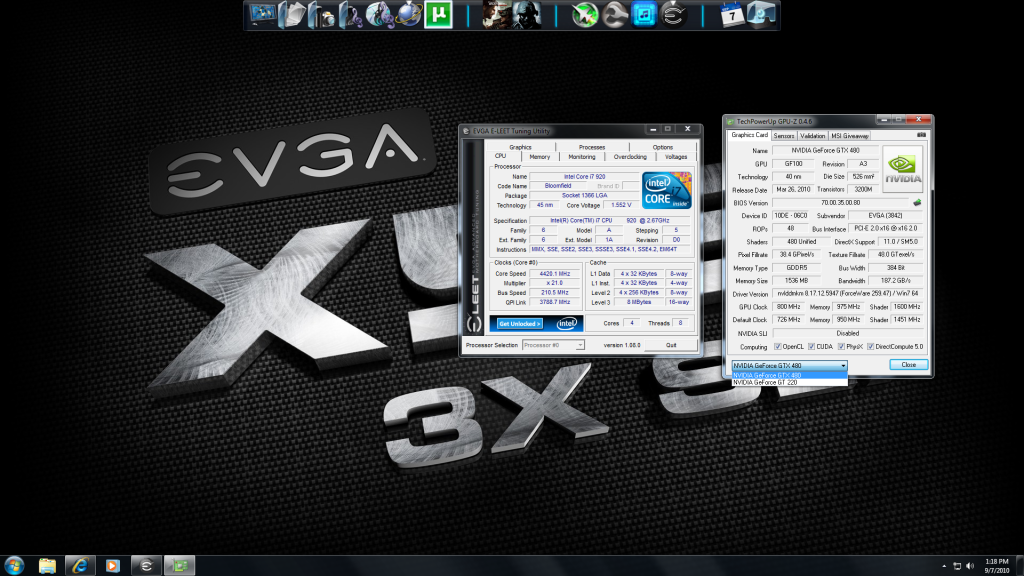Open the monitor icon in the top dock
This screenshot has height=576, width=1024.
263,15
